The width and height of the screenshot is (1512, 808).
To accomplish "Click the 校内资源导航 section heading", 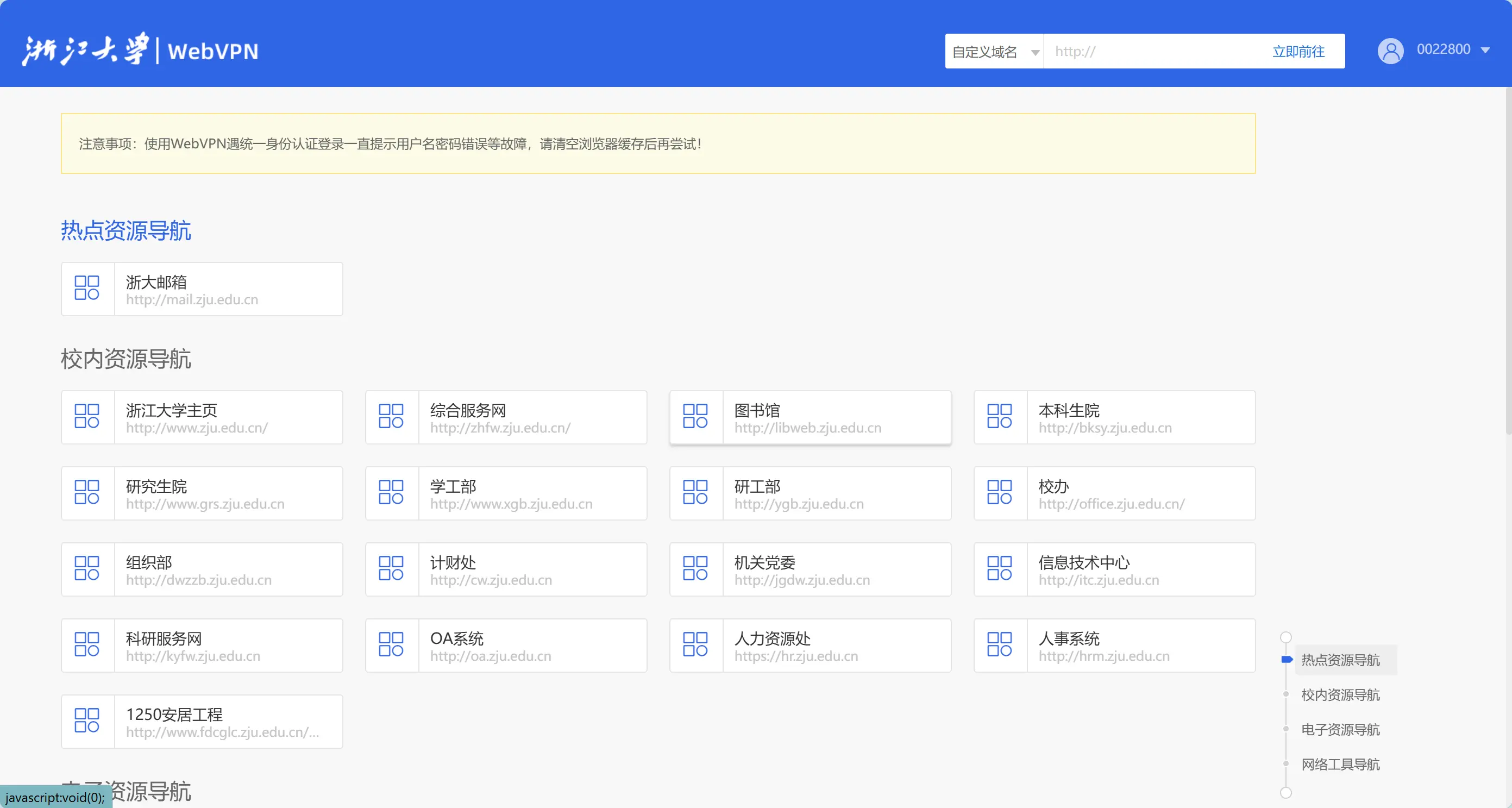I will click(126, 358).
